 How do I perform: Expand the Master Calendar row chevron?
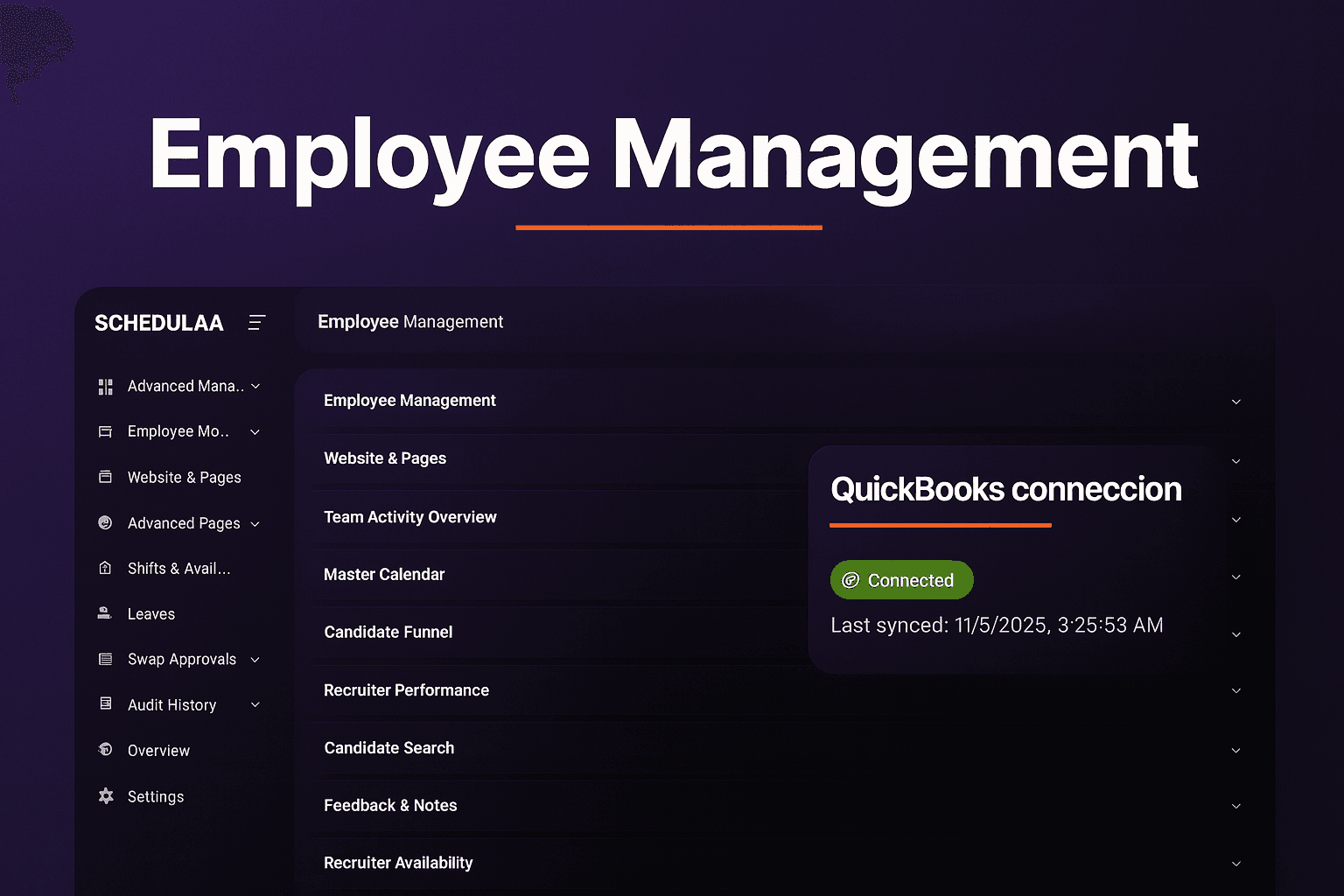pyautogui.click(x=1236, y=577)
